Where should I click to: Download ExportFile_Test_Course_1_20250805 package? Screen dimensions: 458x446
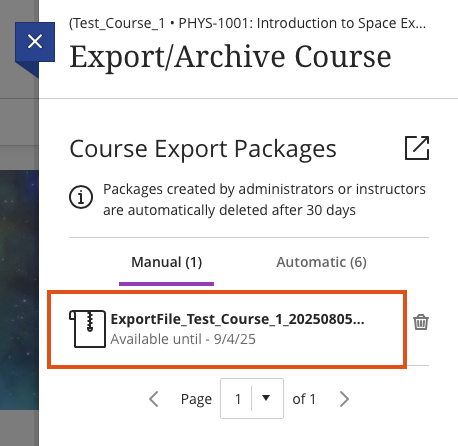237,319
